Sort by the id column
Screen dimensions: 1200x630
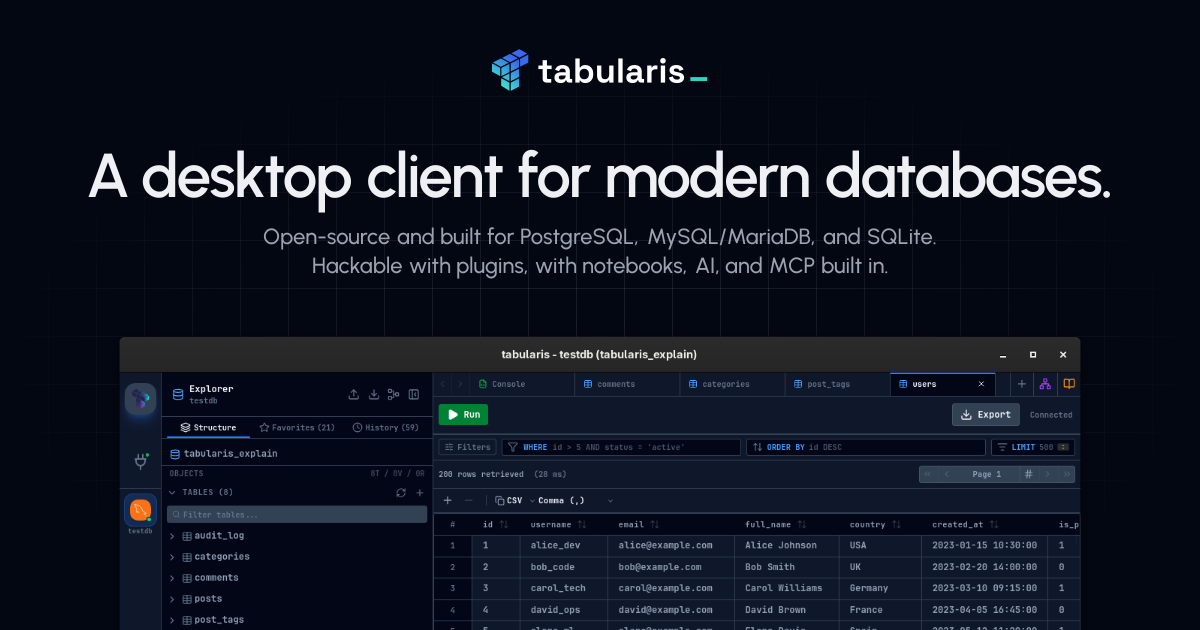504,524
